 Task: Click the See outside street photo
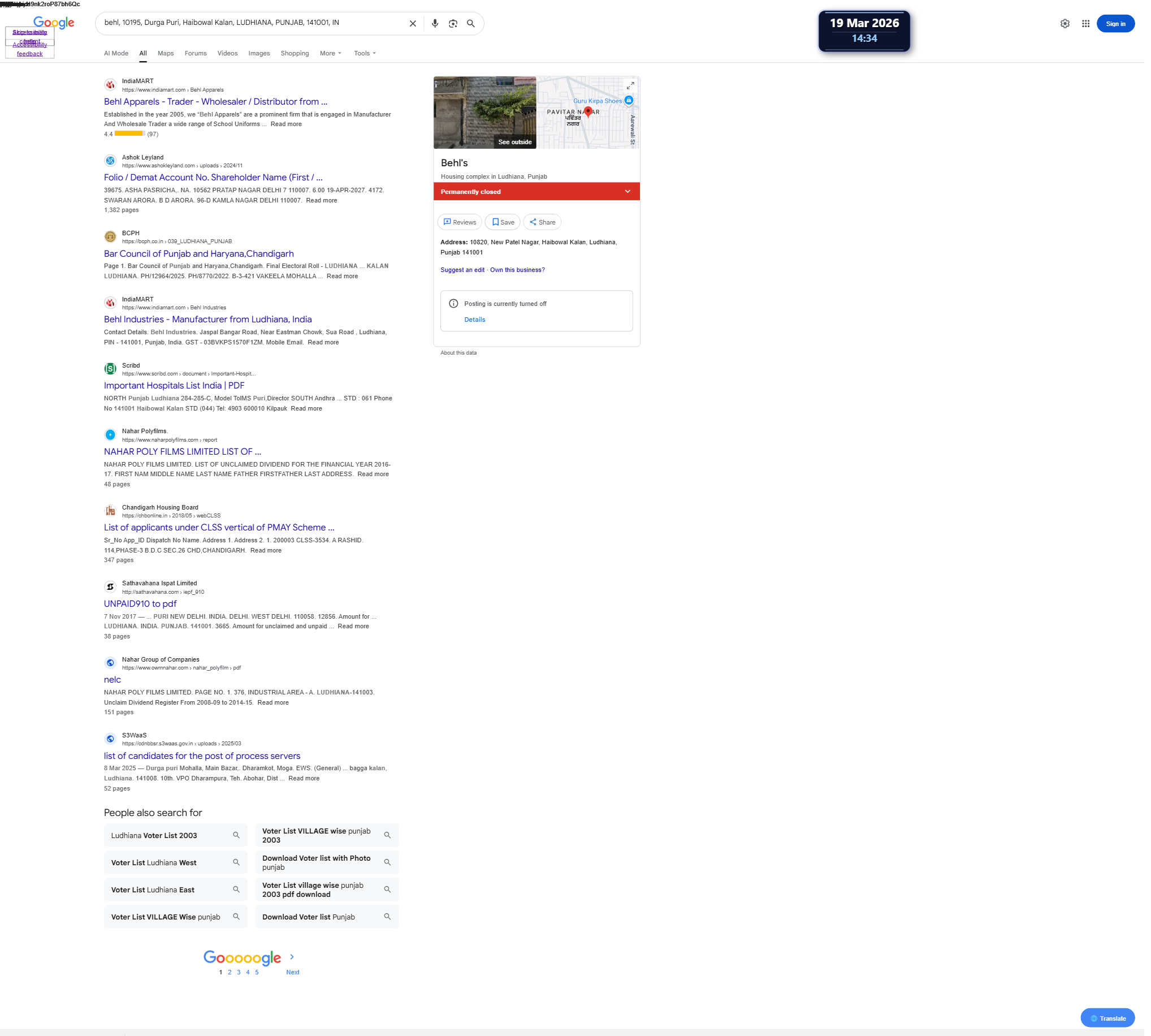pos(484,112)
